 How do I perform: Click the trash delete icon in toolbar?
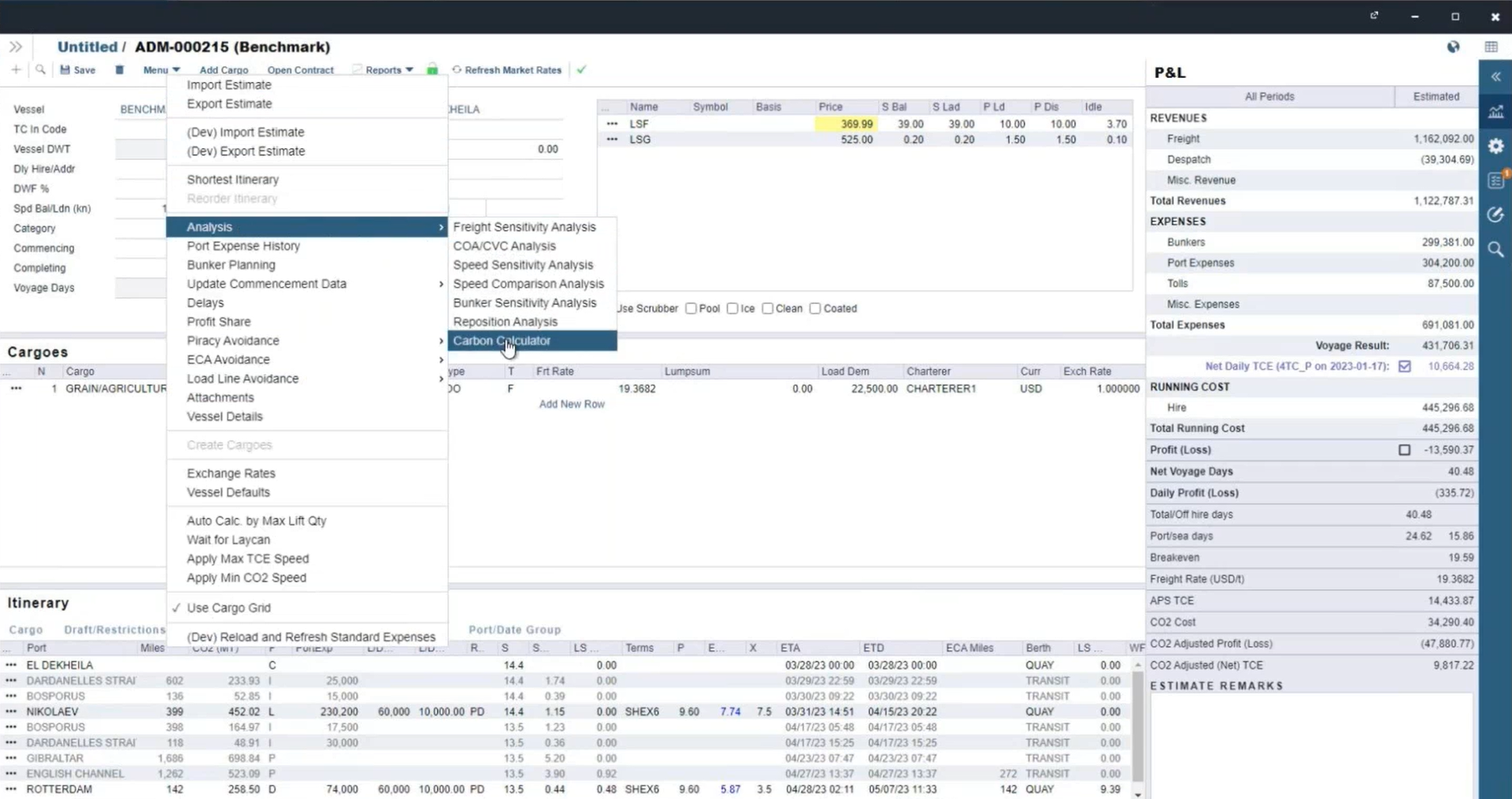pyautogui.click(x=120, y=70)
